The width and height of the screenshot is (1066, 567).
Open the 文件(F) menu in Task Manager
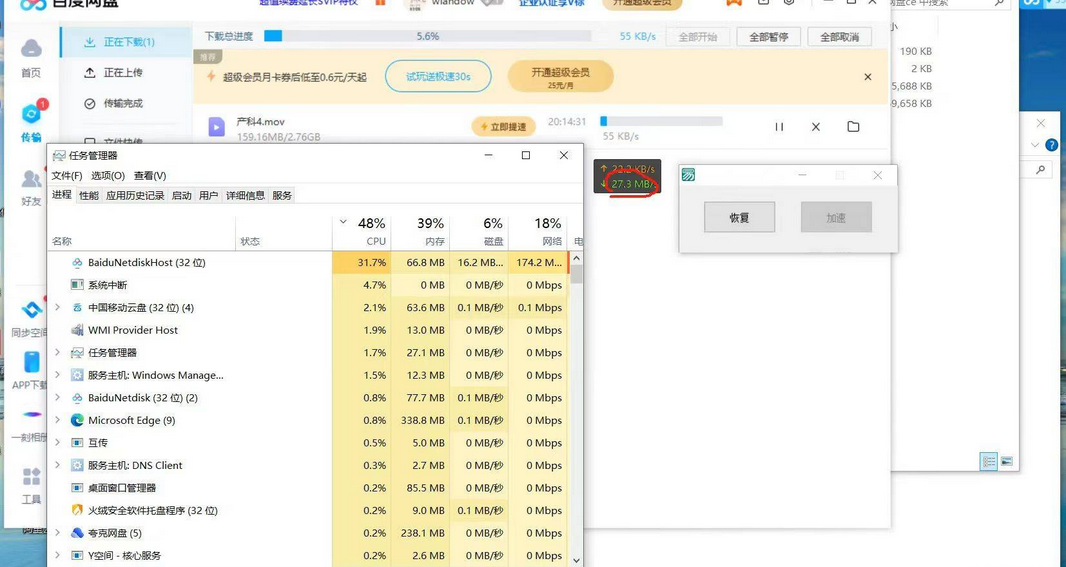tap(67, 176)
